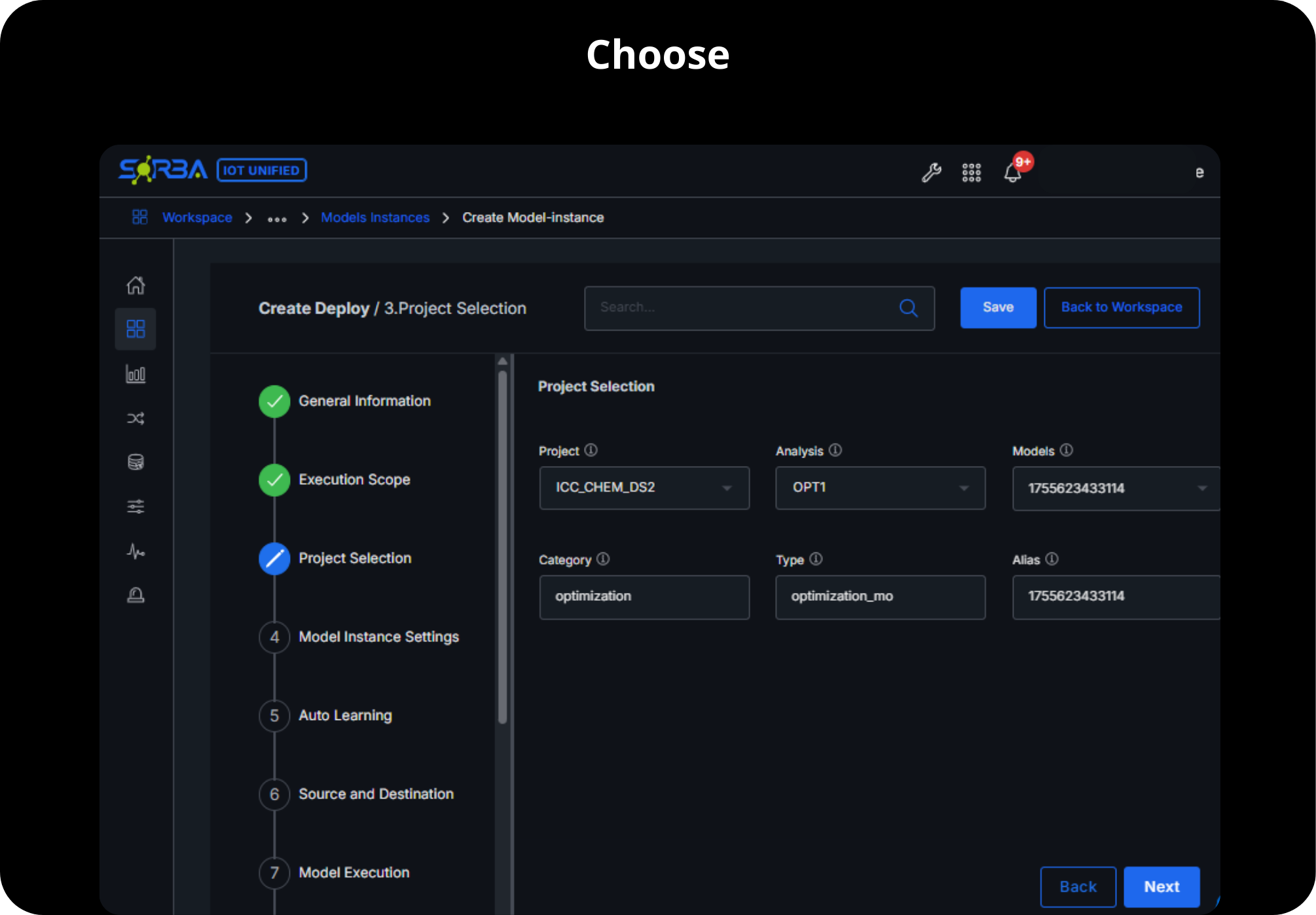Click the sliders settings sidebar icon
The width and height of the screenshot is (1316, 915).
136,506
